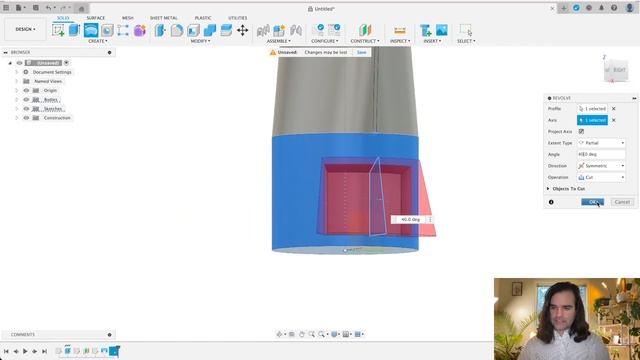Clear the Axis selection with X
The width and height of the screenshot is (640, 360).
[x=613, y=120]
